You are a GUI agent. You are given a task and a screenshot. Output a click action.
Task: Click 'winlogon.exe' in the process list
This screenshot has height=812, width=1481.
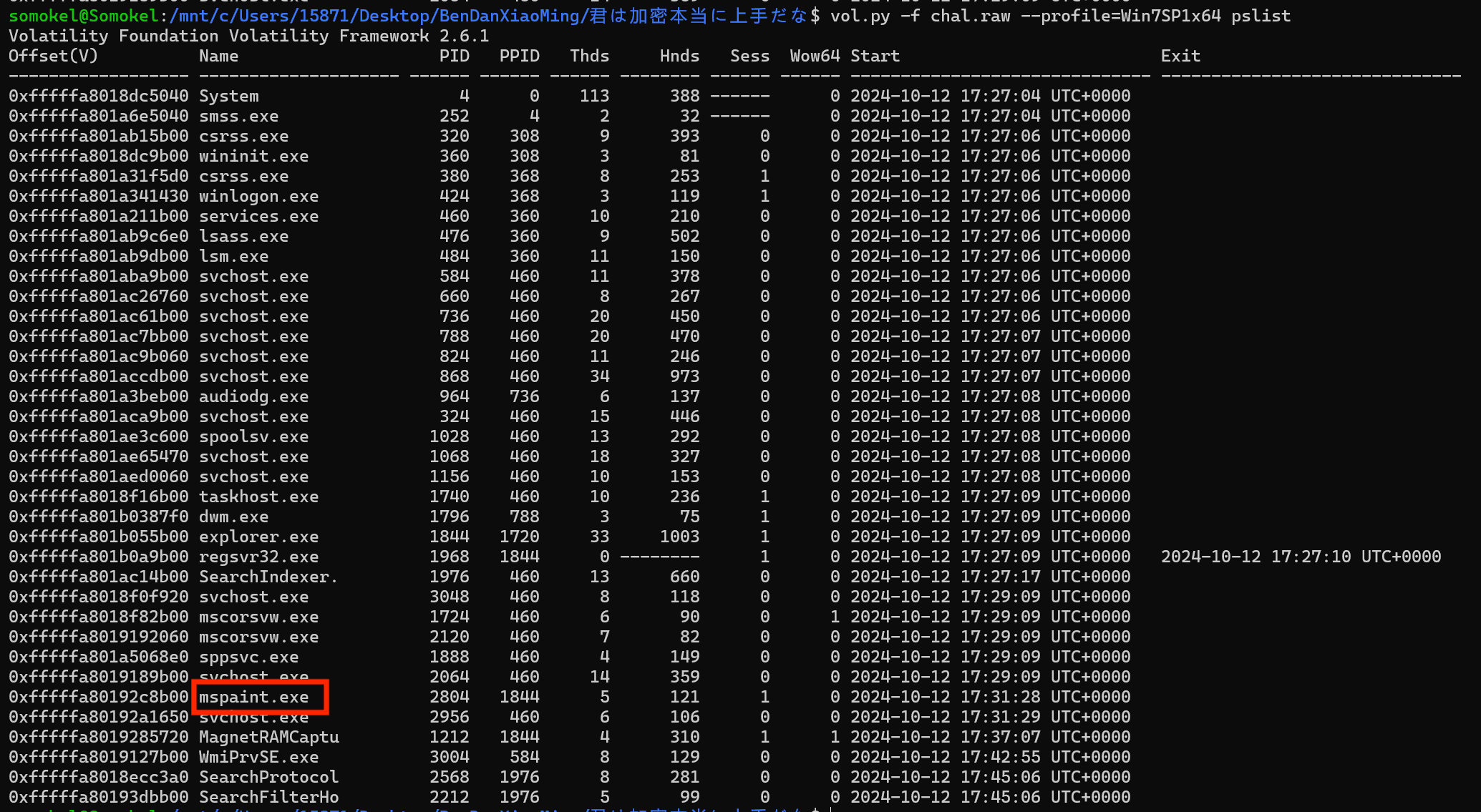pos(259,196)
